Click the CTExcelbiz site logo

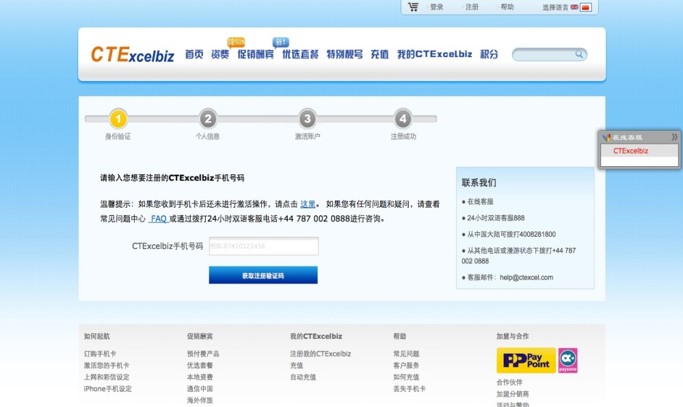(x=132, y=54)
